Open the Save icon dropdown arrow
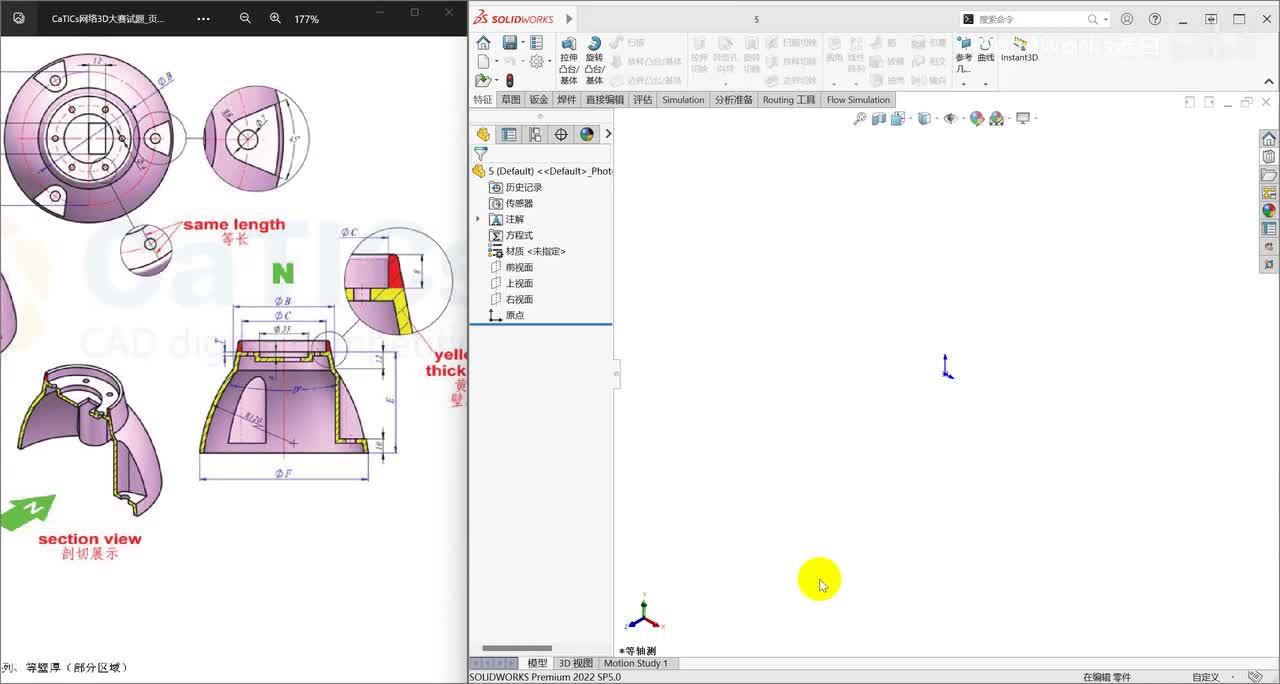1280x684 pixels. [522, 43]
